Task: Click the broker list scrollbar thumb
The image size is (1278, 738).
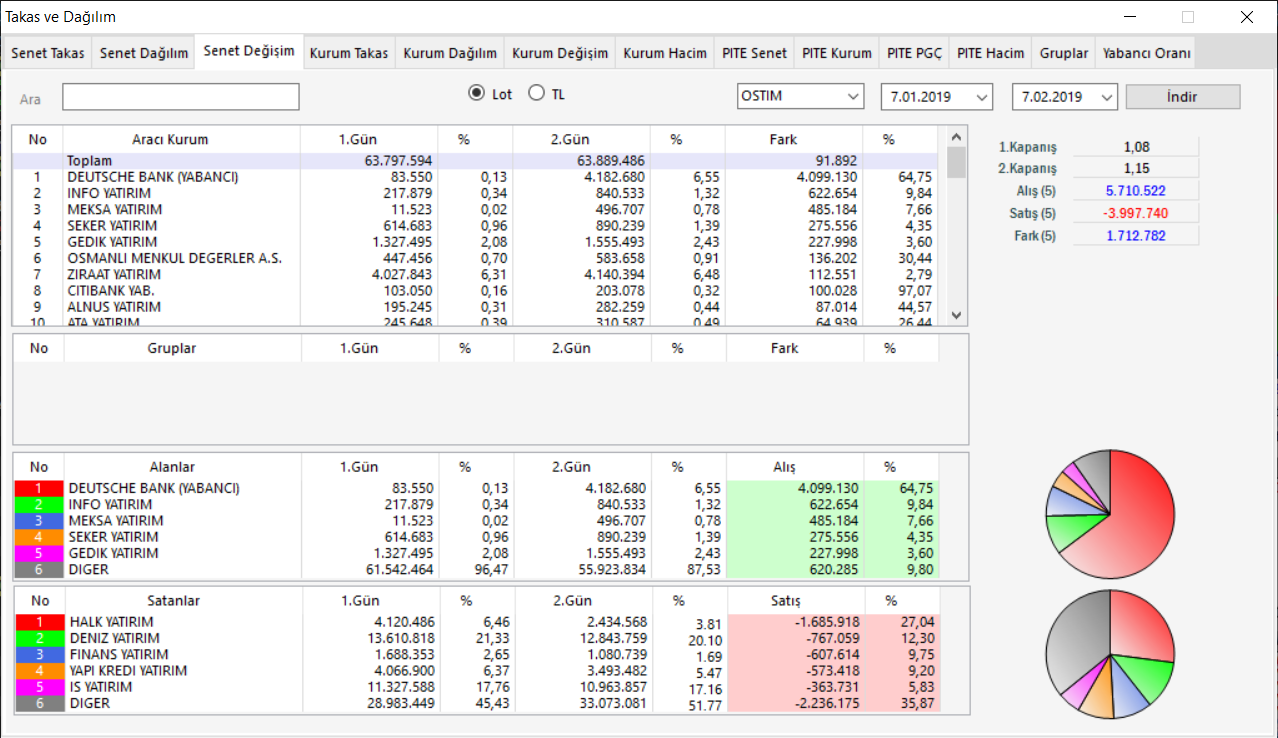Action: pos(956,162)
